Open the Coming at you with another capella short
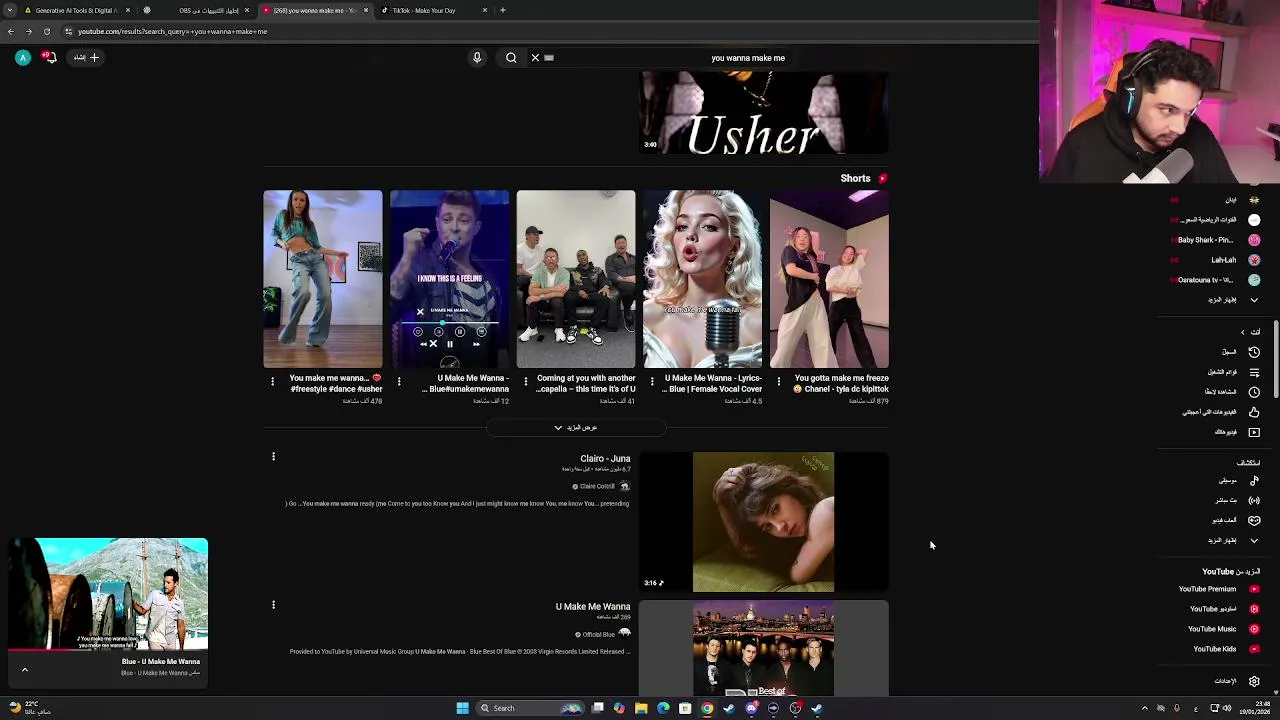Screen dimensions: 1280x720 (576, 279)
